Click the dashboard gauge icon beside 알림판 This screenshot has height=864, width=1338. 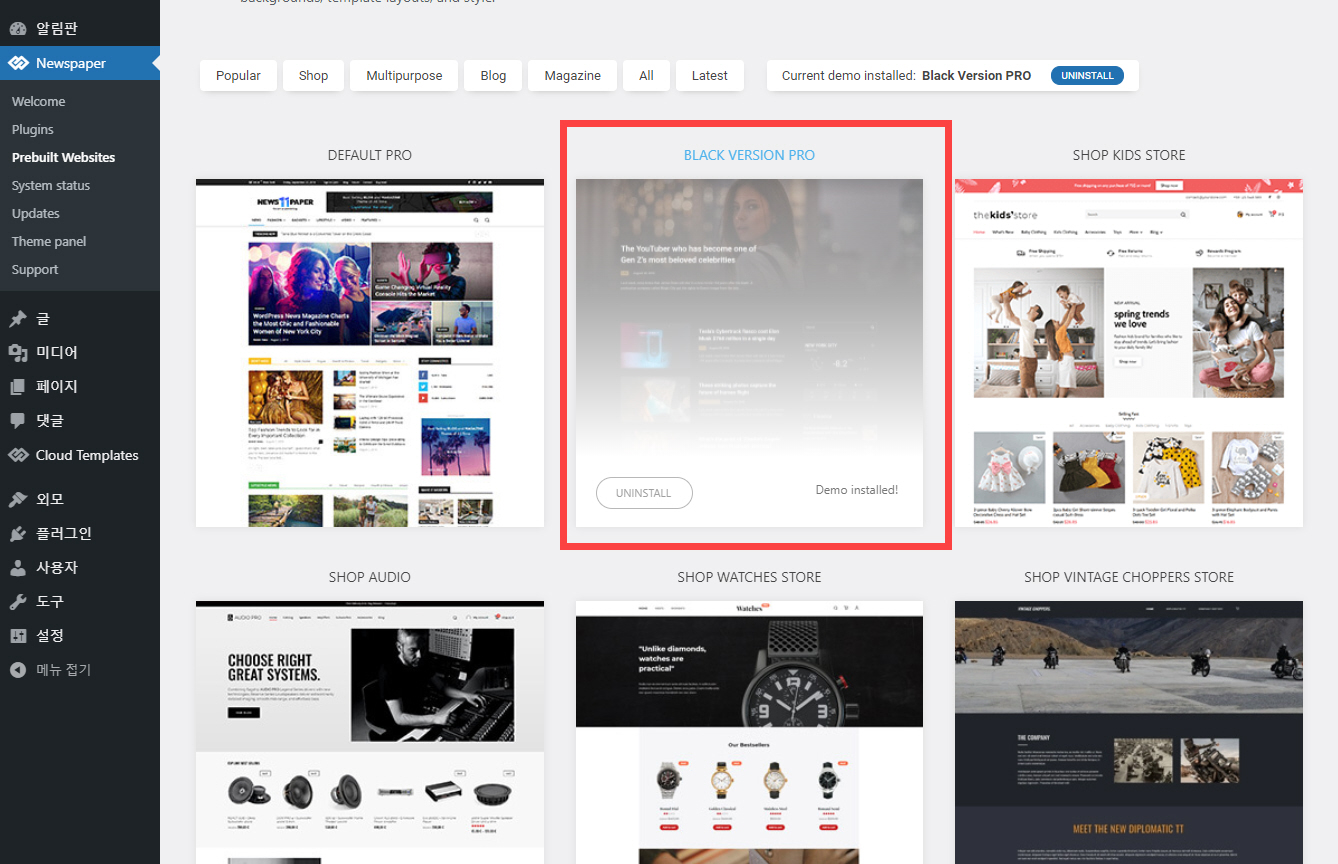[x=18, y=28]
